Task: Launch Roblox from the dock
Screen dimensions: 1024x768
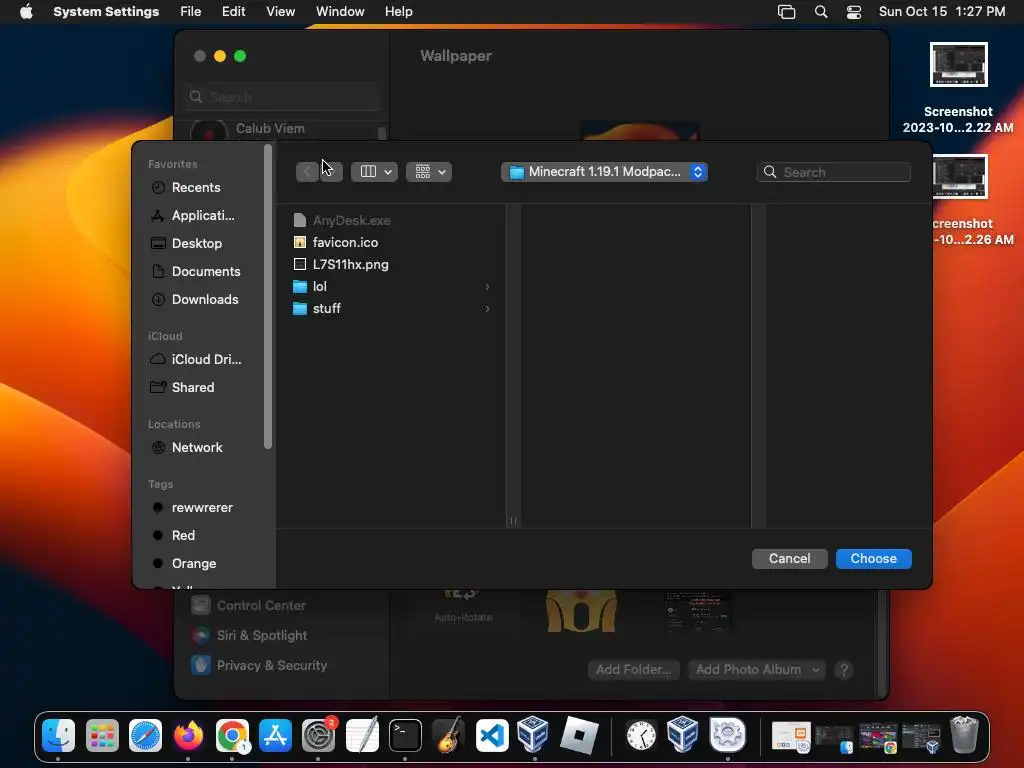Action: pyautogui.click(x=579, y=735)
